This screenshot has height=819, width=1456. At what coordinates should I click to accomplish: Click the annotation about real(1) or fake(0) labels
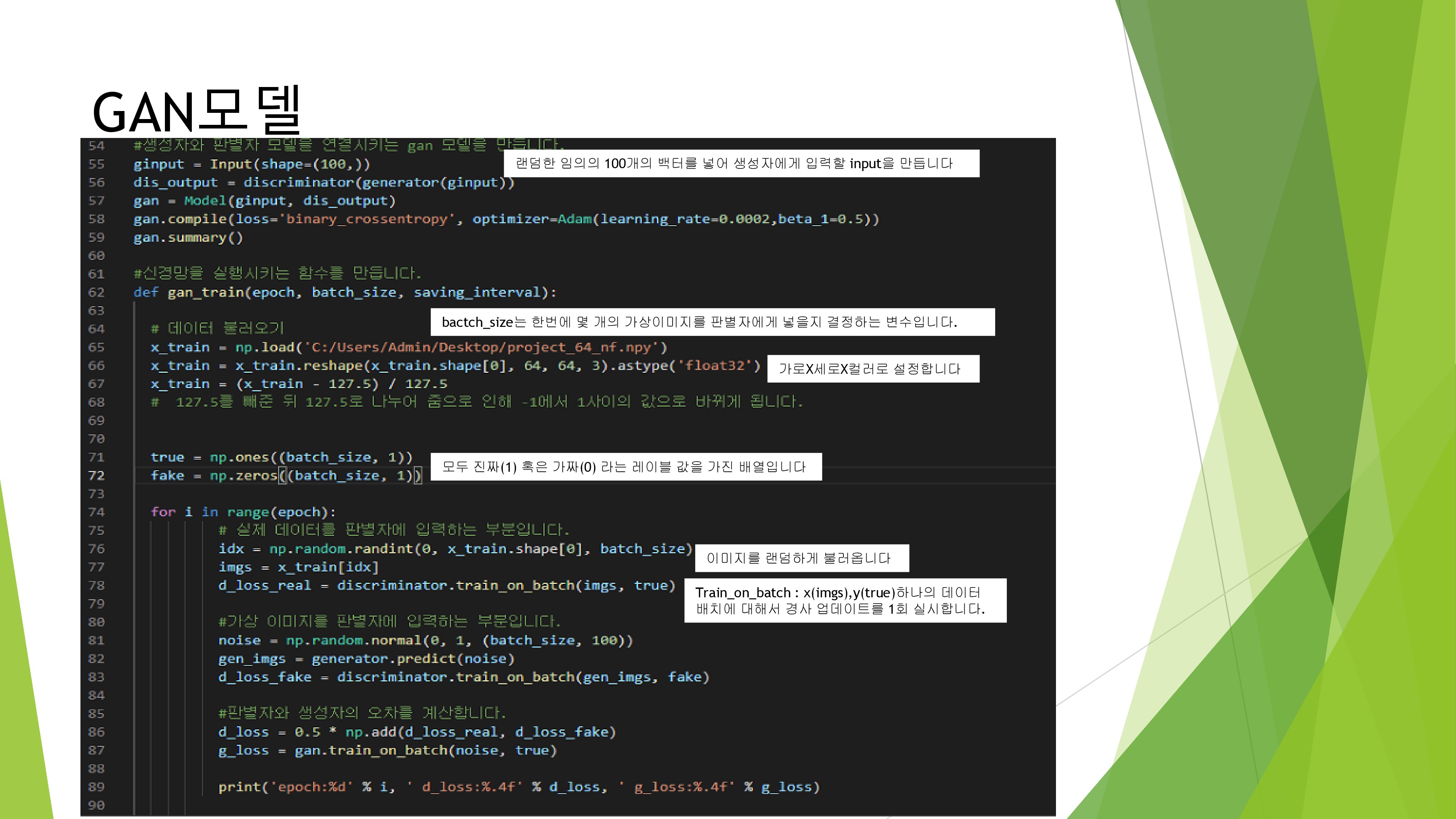pos(626,466)
